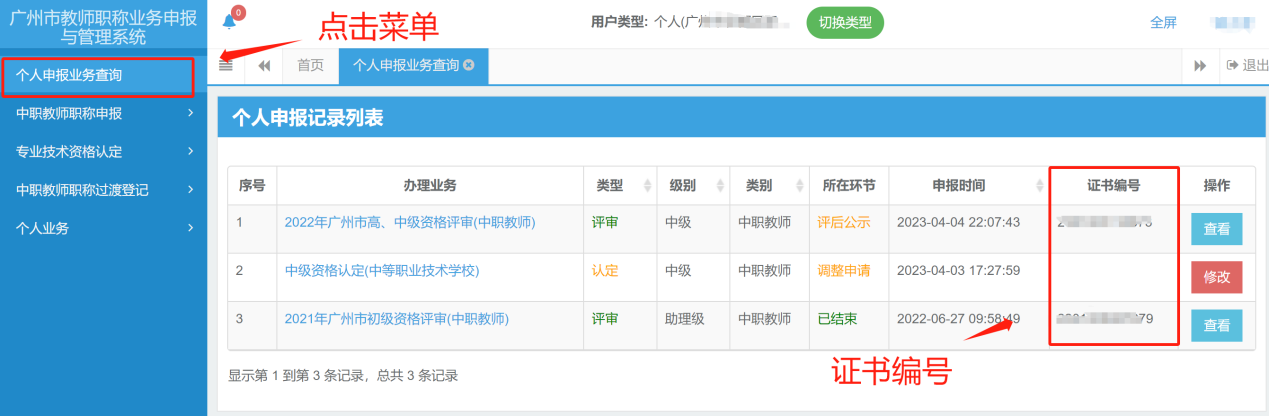Expand 个人业务 sidebar menu
Viewport: 1269px width, 416px height.
pos(103,228)
